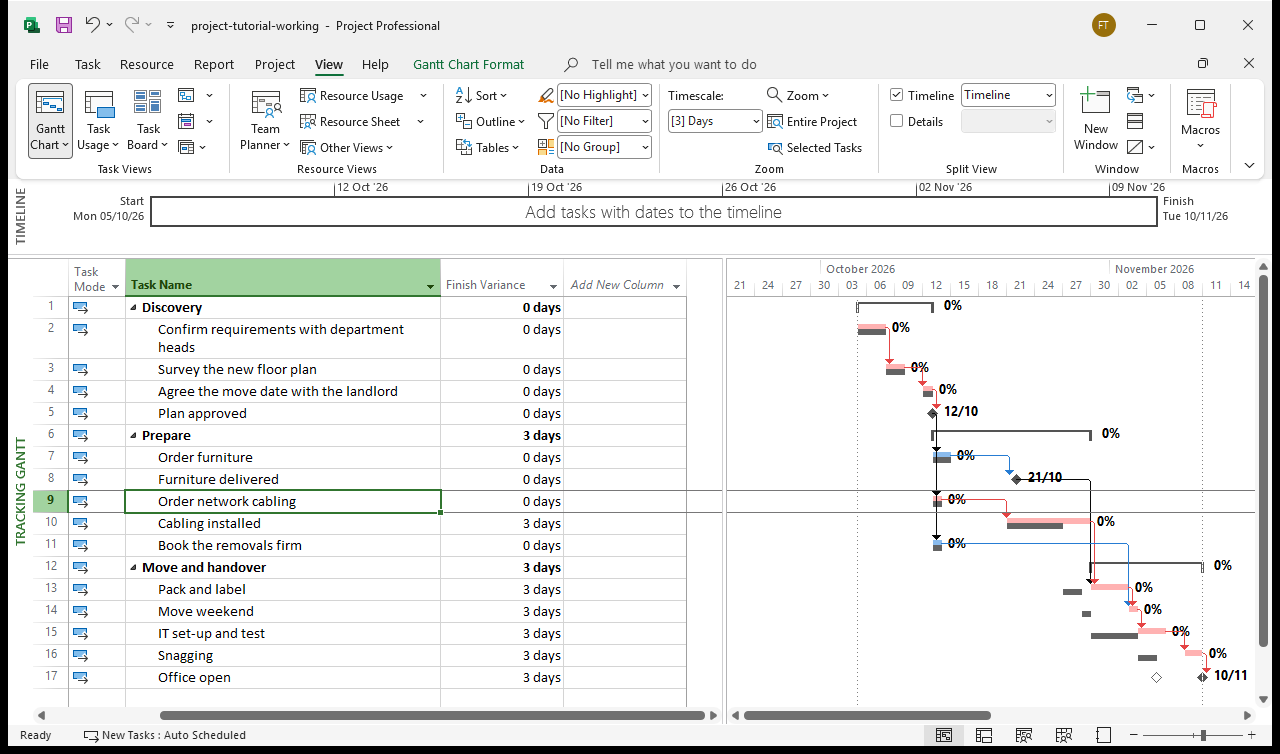Click the Redo arrow icon

pos(132,25)
